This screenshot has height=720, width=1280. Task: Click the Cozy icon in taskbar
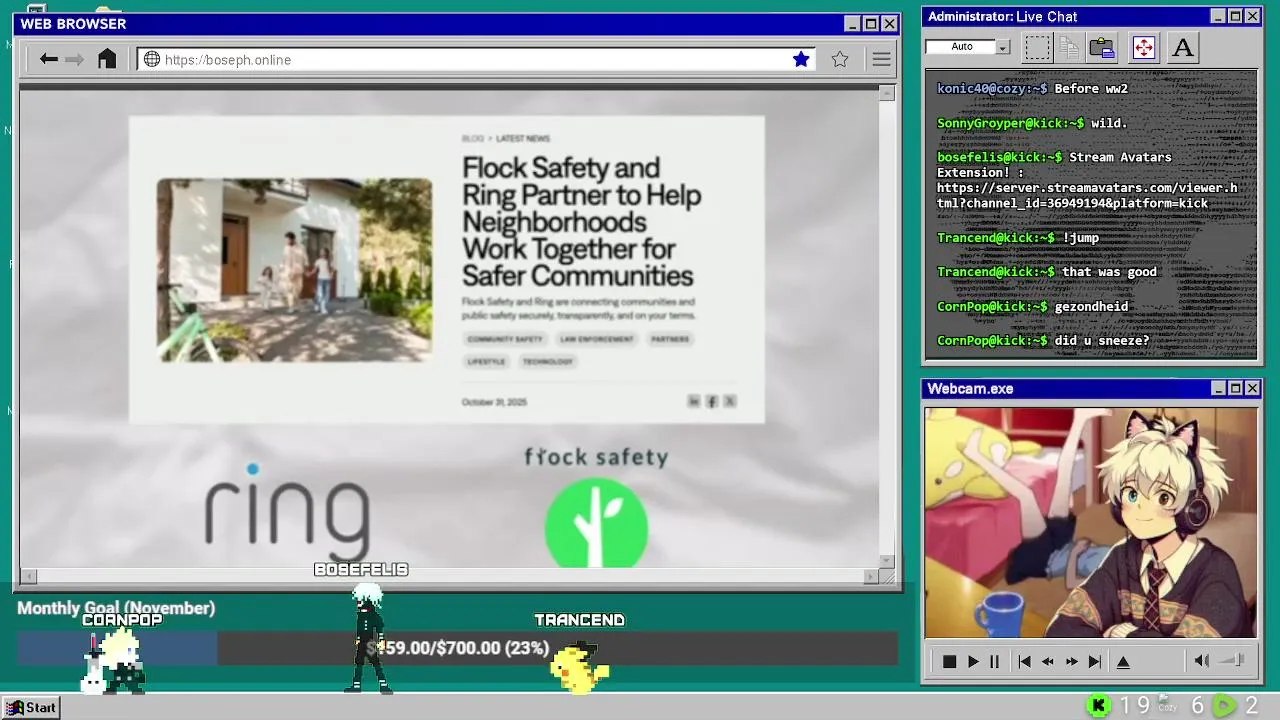point(1166,704)
